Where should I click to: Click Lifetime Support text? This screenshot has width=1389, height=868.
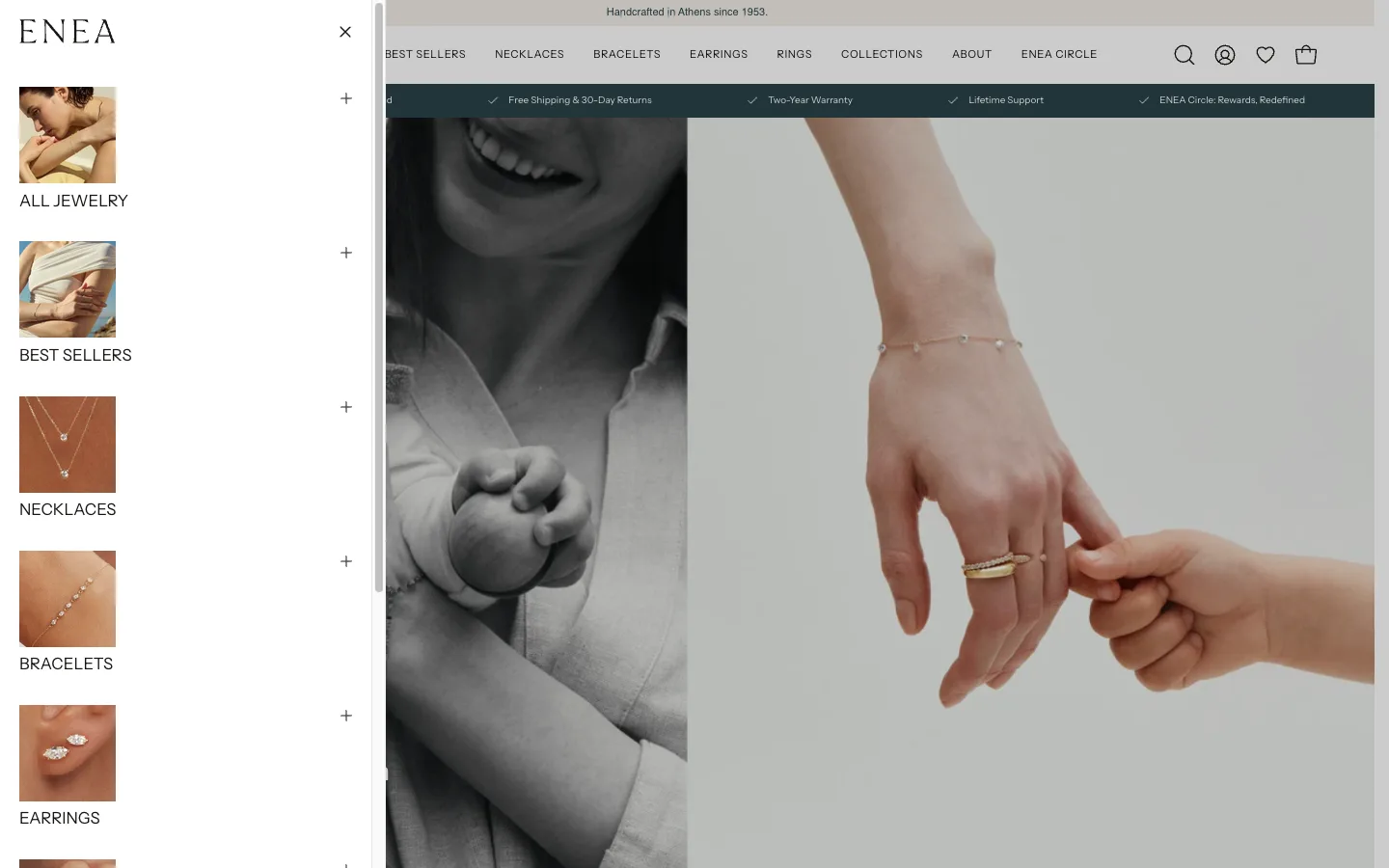coord(1006,100)
